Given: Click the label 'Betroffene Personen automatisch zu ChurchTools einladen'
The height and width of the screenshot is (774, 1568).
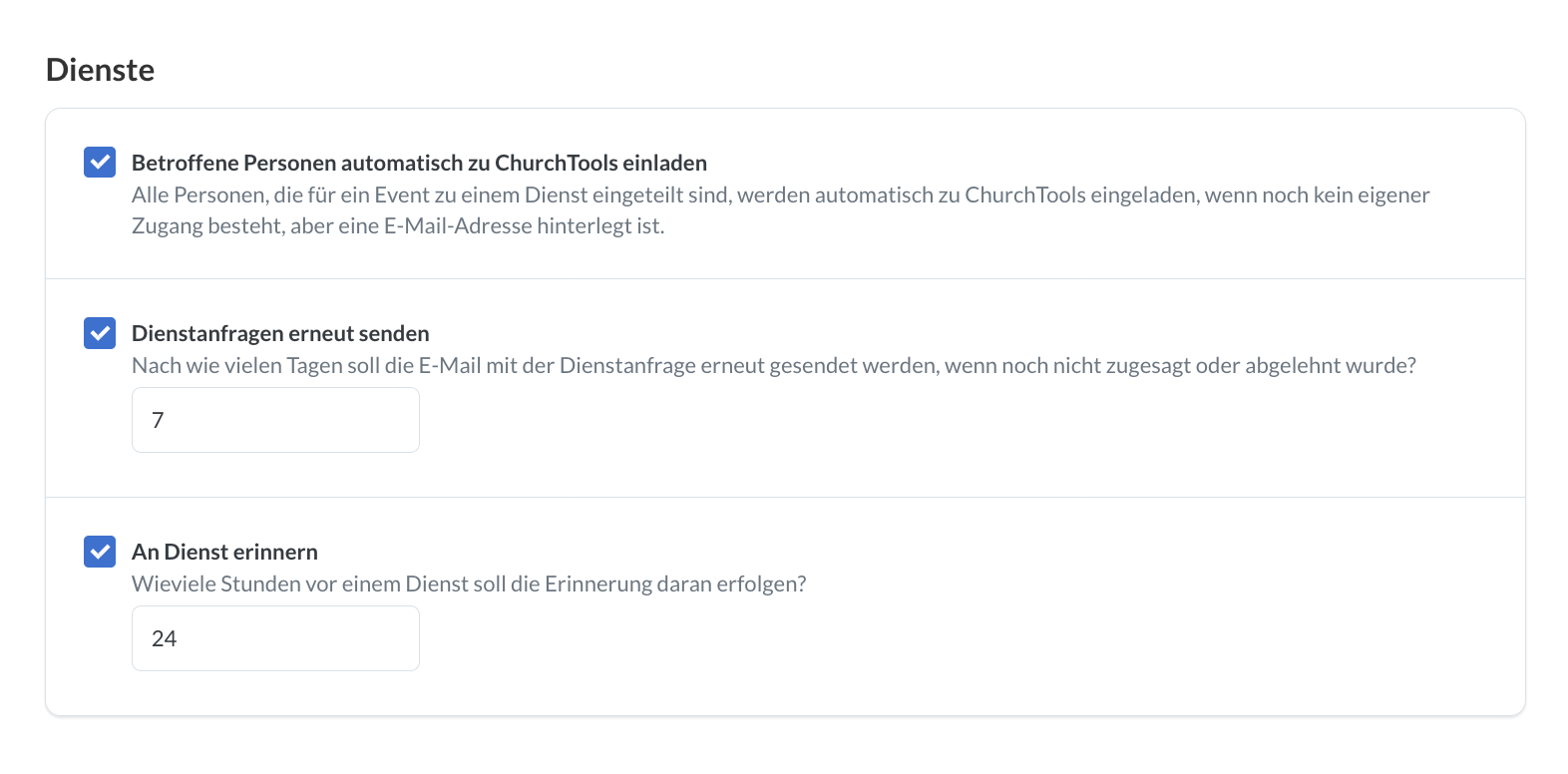Looking at the screenshot, I should point(419,163).
